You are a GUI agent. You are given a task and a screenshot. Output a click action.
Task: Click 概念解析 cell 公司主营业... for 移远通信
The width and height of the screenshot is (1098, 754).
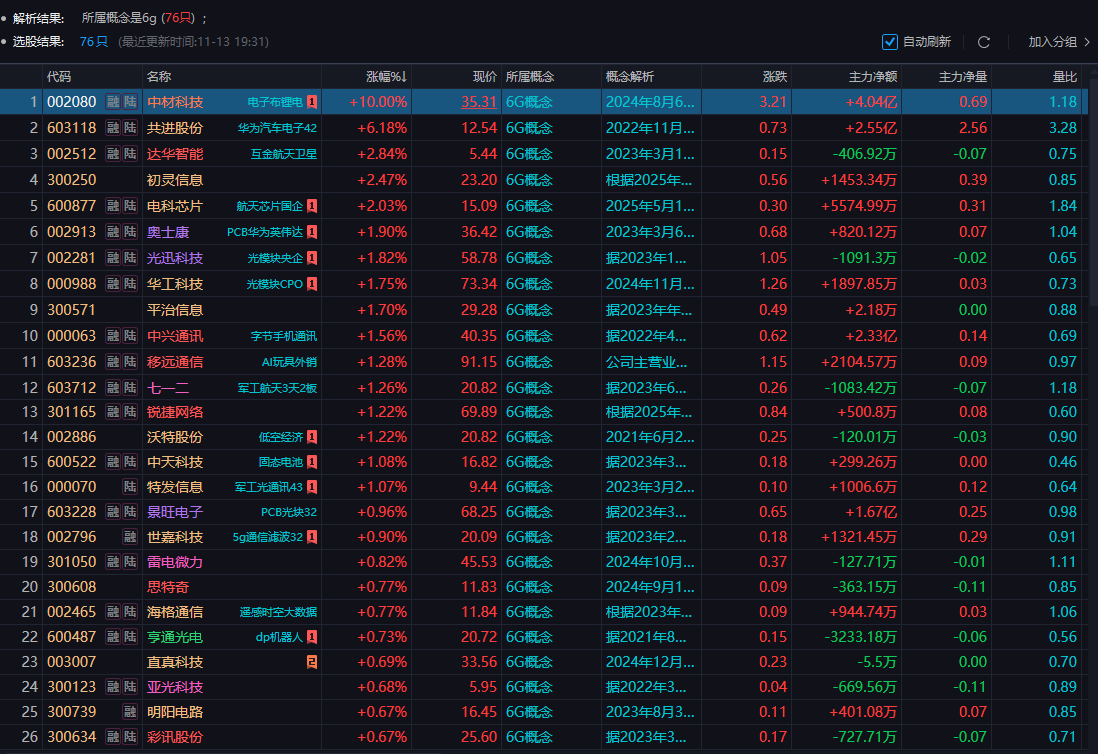pyautogui.click(x=646, y=361)
